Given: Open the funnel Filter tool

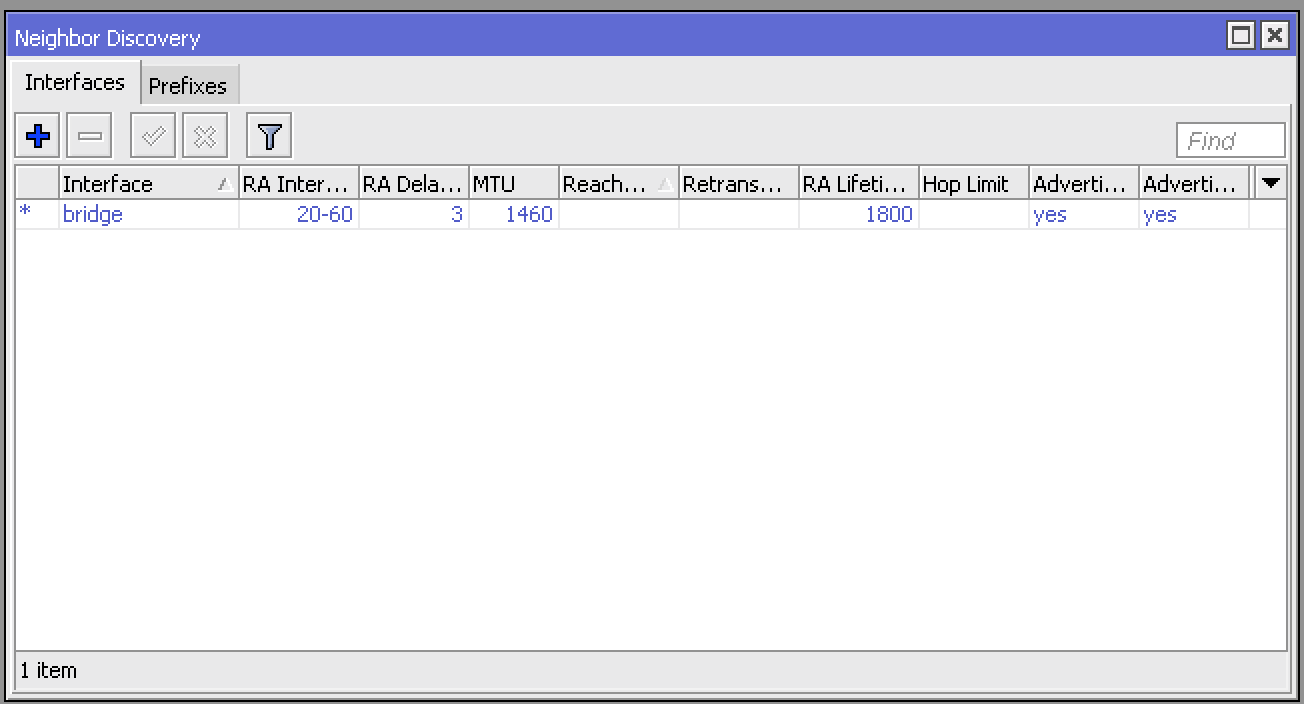Looking at the screenshot, I should [269, 136].
